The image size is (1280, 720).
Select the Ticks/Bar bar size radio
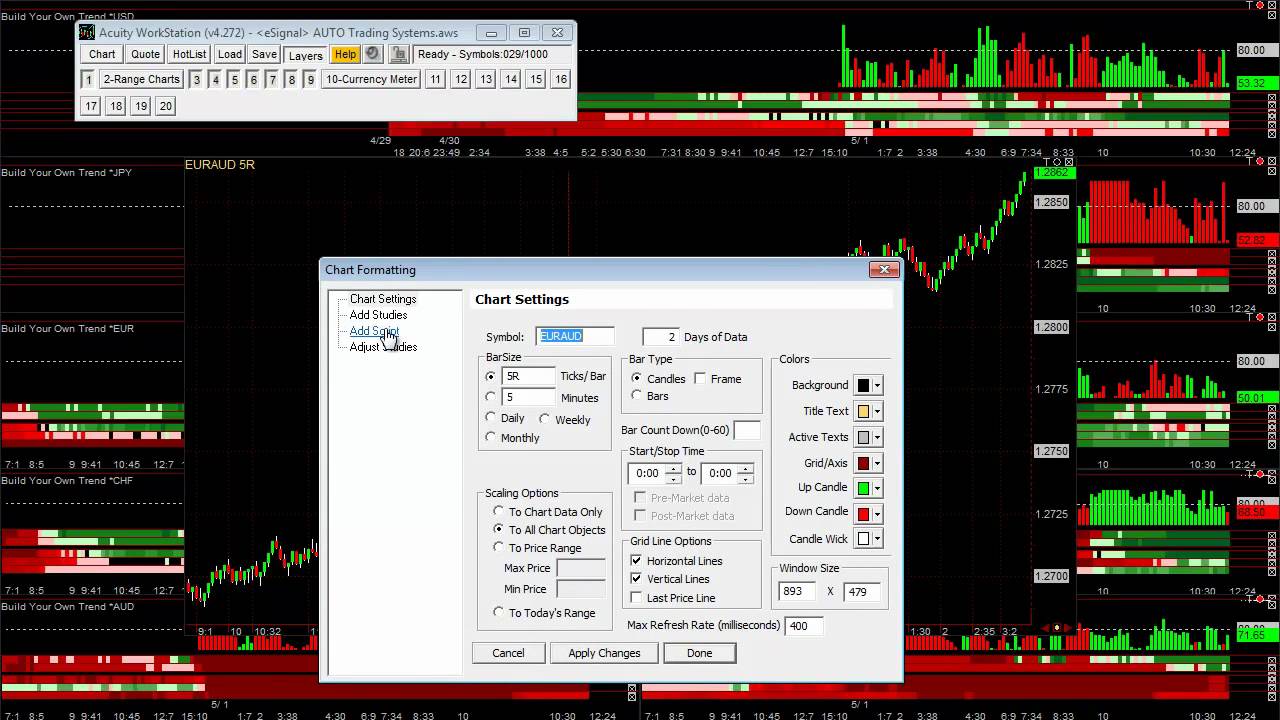(490, 377)
